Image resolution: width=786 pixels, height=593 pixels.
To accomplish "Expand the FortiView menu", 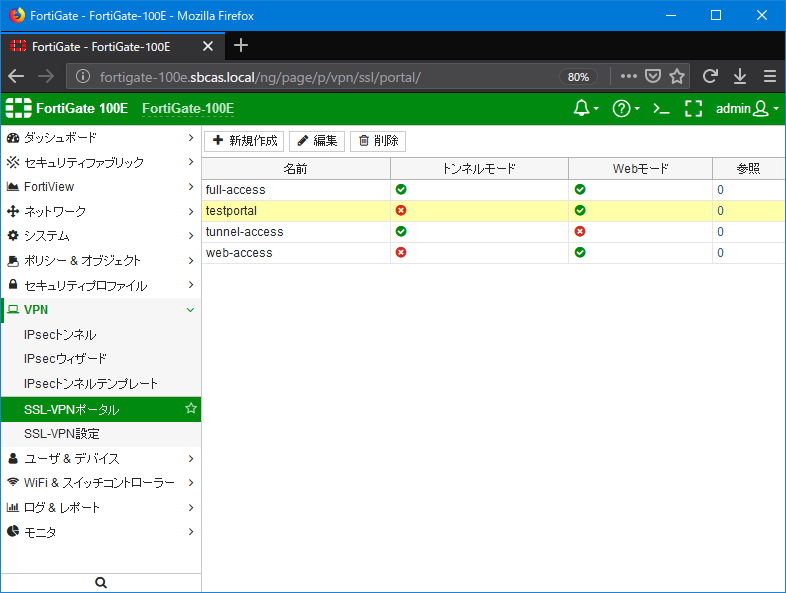I will (101, 186).
